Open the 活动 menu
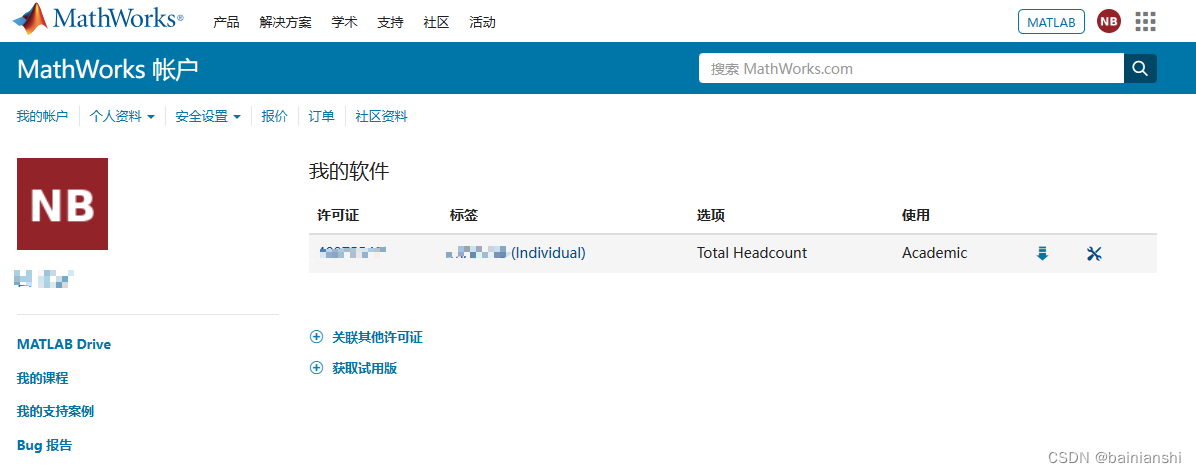This screenshot has width=1196, height=473. 482,22
